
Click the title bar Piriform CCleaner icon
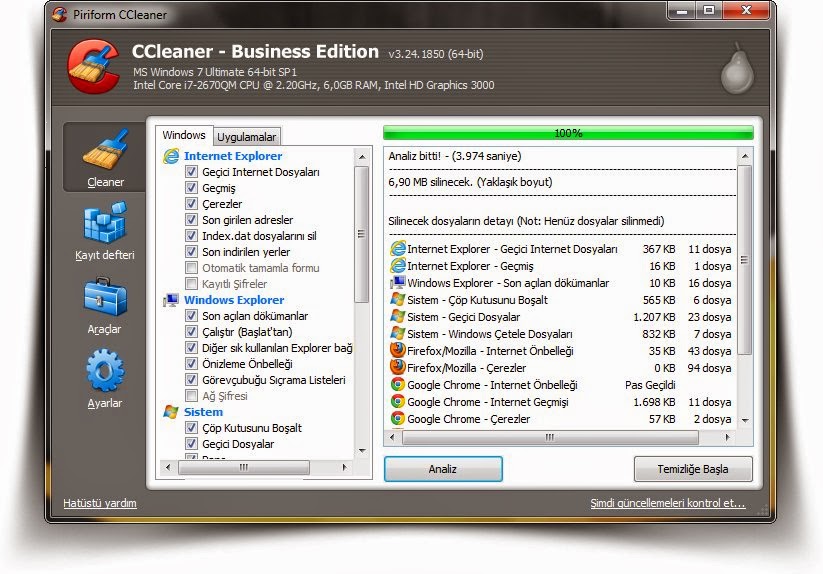point(60,14)
